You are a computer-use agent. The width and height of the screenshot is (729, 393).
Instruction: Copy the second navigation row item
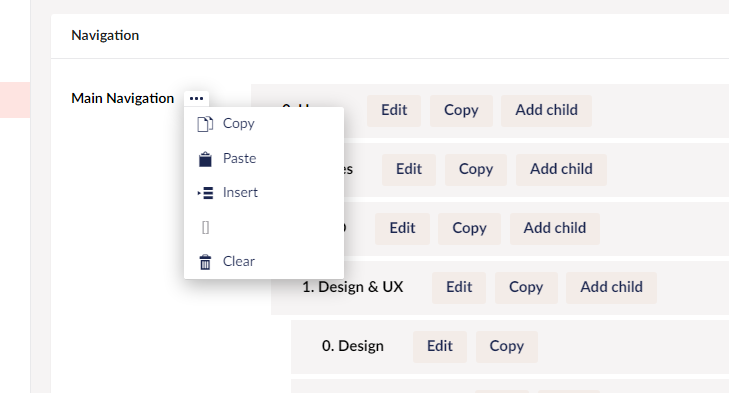point(476,170)
